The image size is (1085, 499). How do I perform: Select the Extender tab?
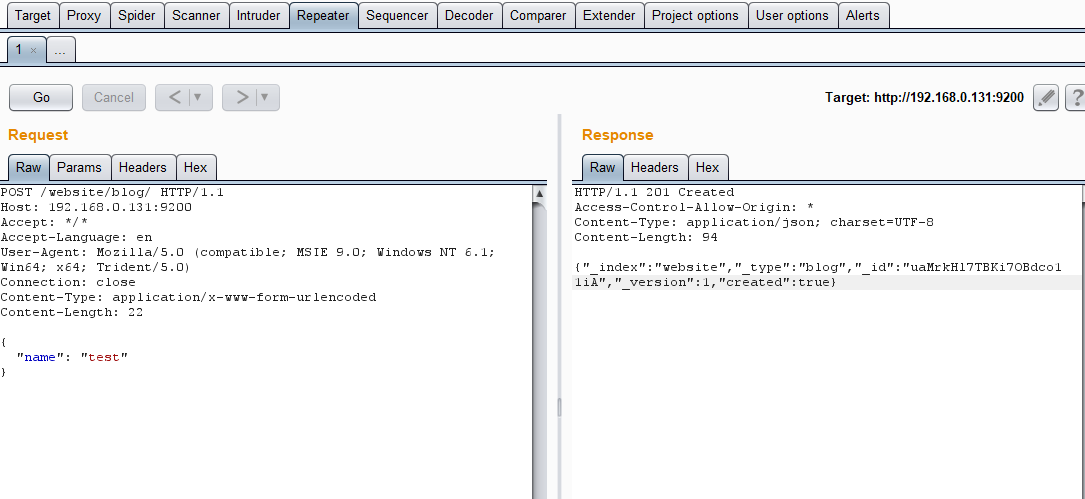[609, 15]
